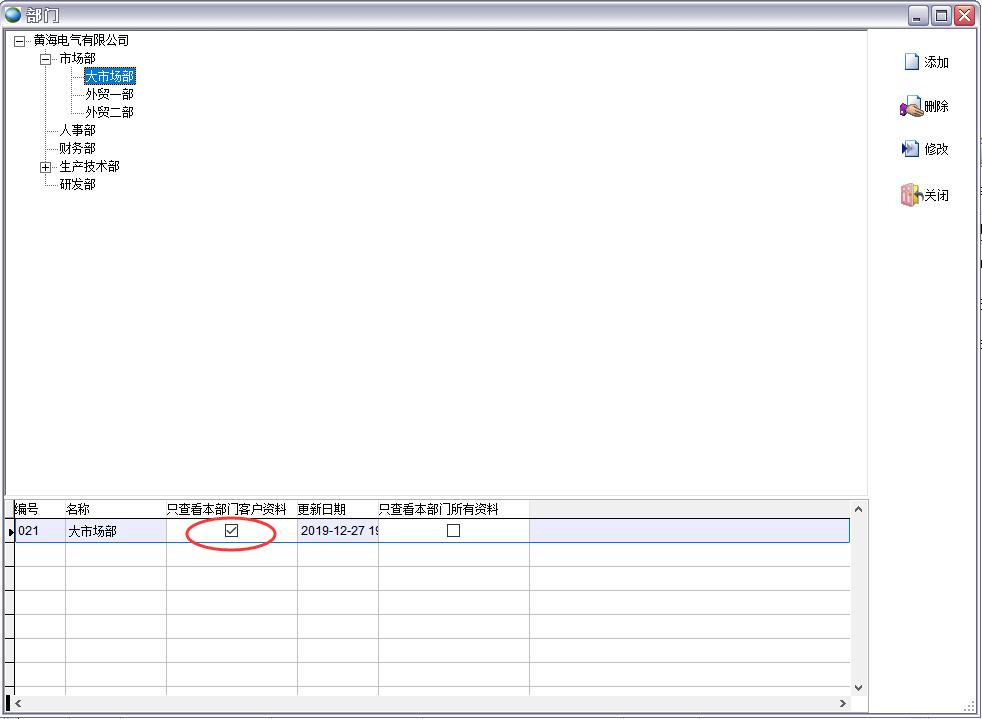Screen dimensions: 982x719
Task: Click the Add (添加) document icon
Action: click(911, 62)
